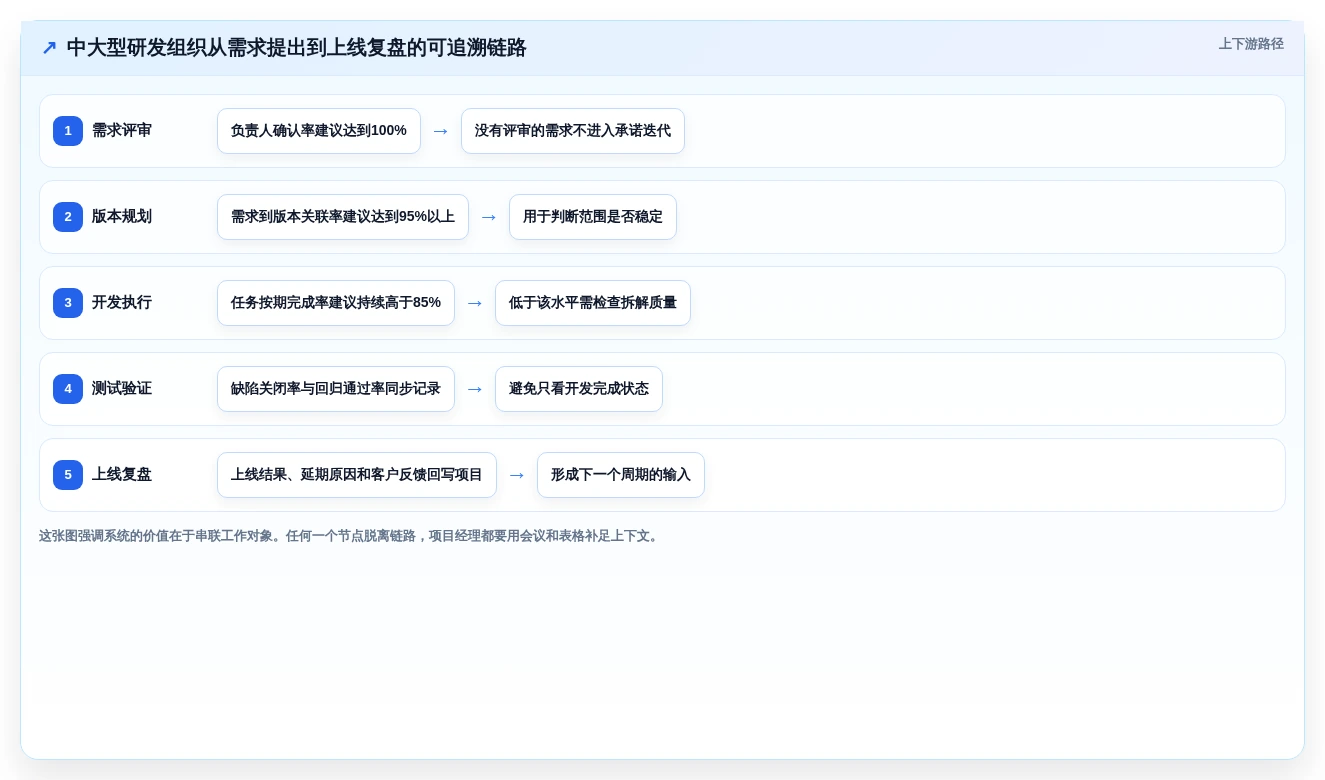1325x780 pixels.
Task: Select the 开发执行 stage label
Action: click(122, 303)
